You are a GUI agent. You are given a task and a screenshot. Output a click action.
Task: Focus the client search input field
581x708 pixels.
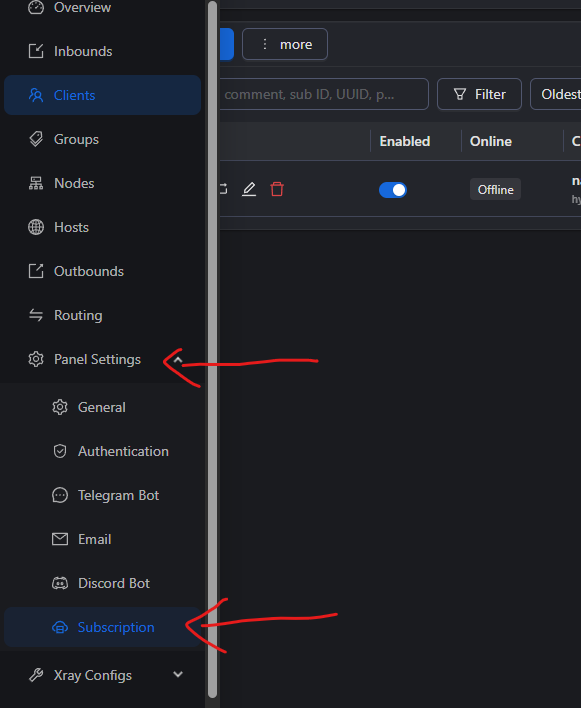[324, 94]
